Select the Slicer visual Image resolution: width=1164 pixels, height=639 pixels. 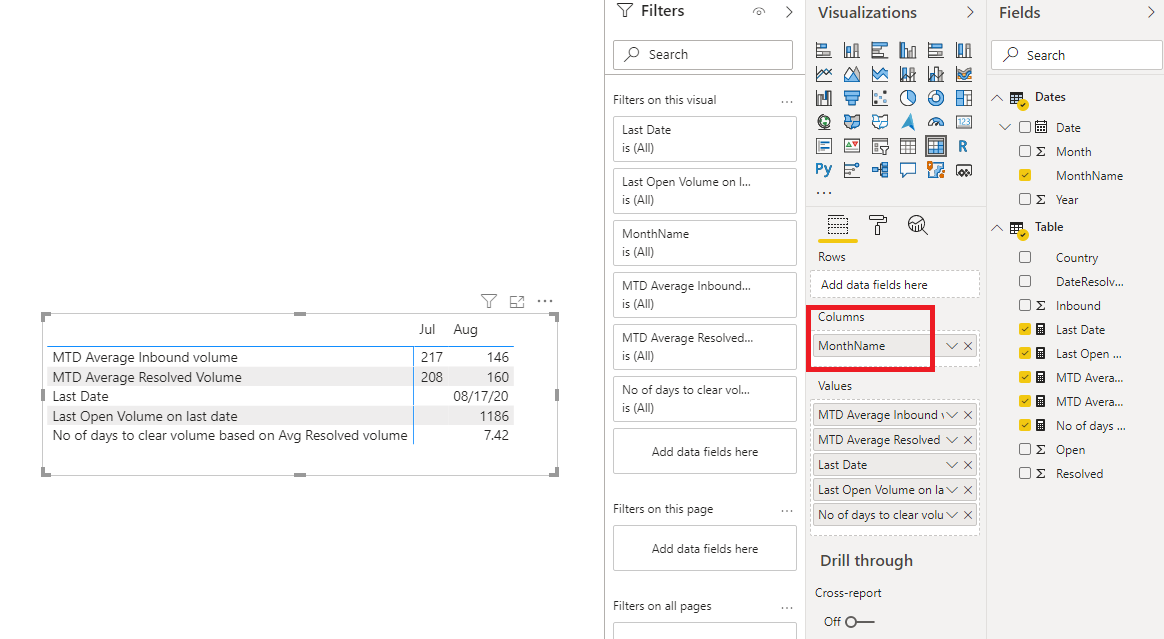[880, 146]
